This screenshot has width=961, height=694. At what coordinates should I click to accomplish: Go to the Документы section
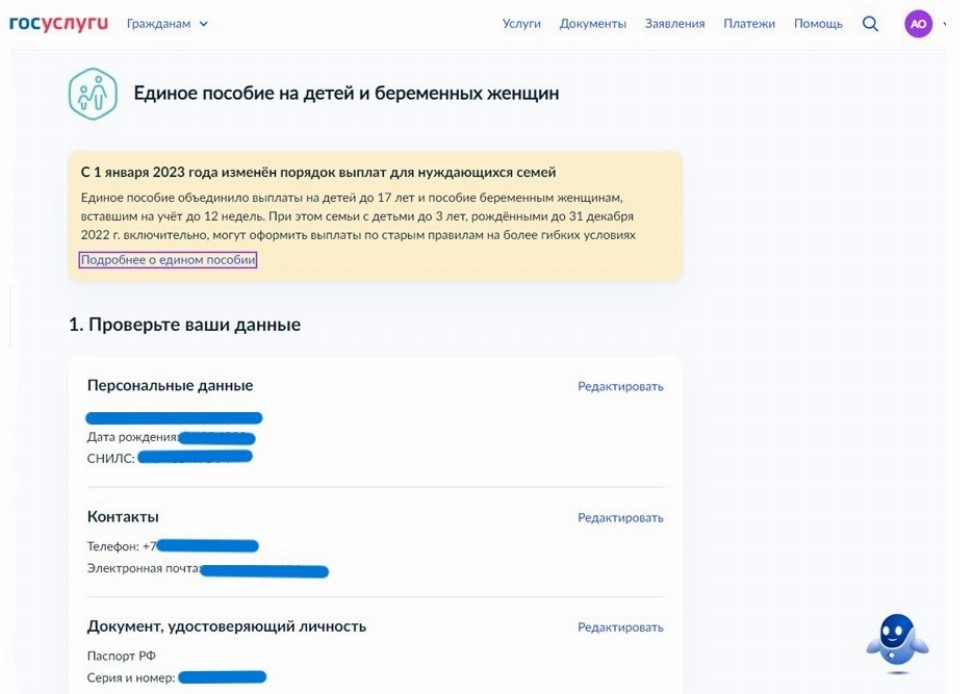(x=593, y=24)
